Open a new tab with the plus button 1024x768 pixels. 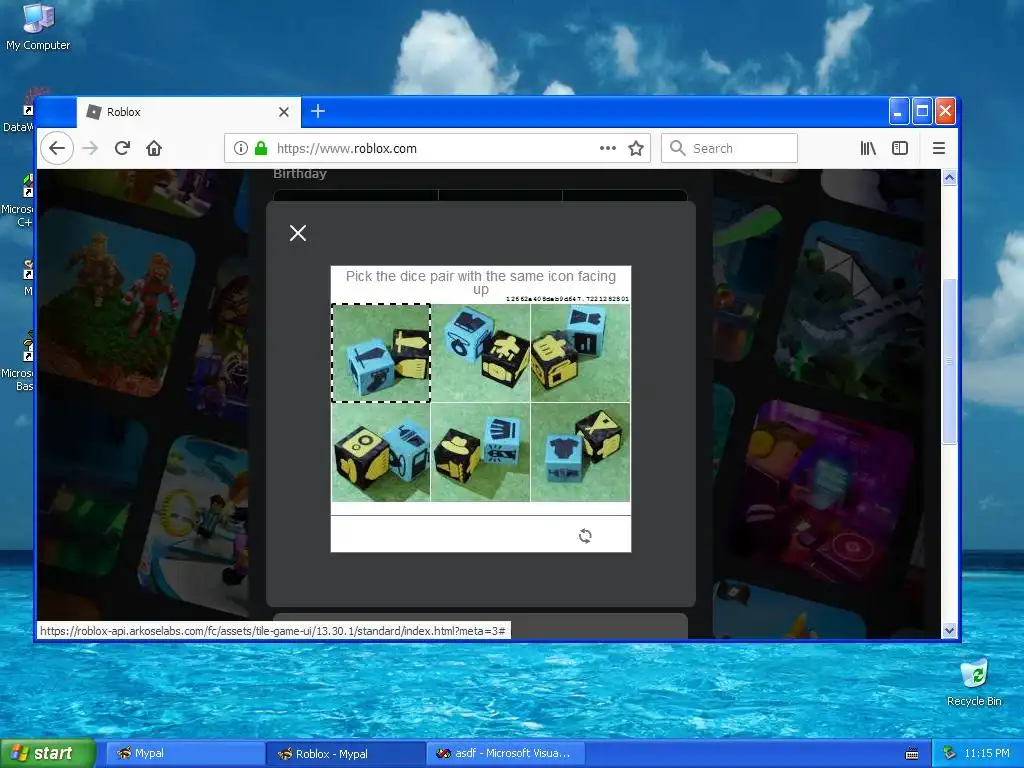pos(318,112)
